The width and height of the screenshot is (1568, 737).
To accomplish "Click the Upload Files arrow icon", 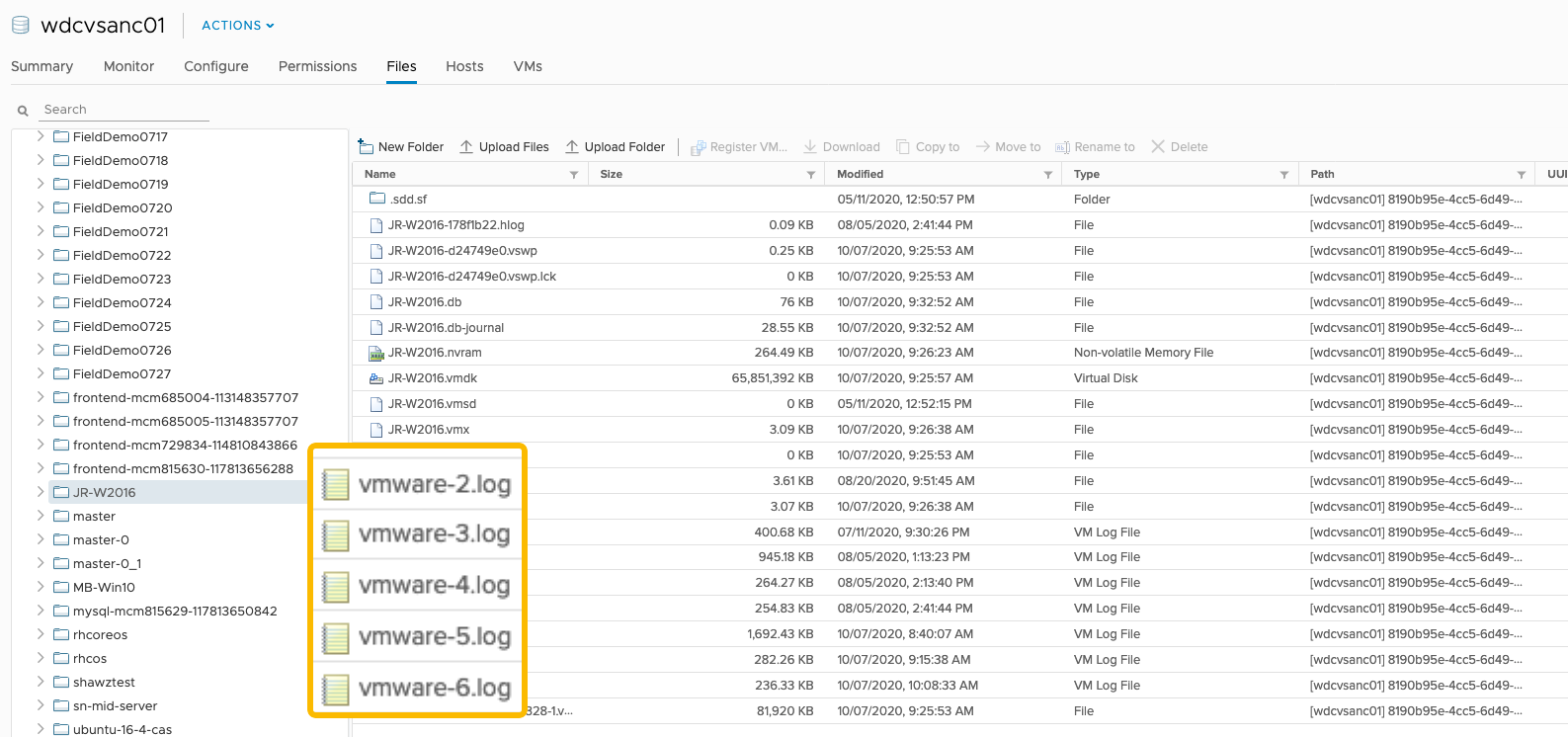I will (x=466, y=146).
